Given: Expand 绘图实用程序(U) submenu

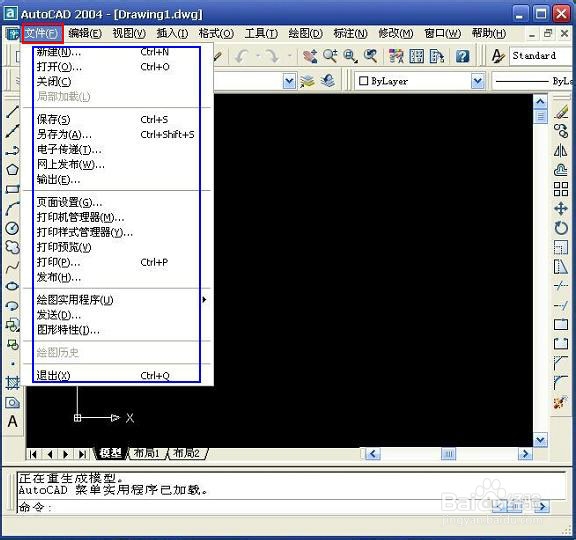Looking at the screenshot, I should [117, 300].
